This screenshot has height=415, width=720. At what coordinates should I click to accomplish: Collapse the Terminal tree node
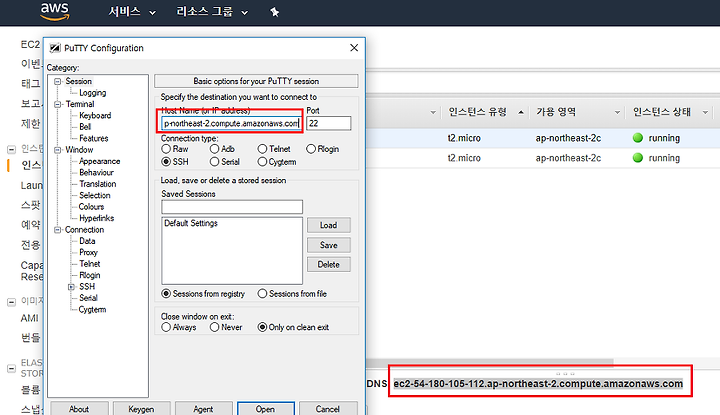click(57, 104)
